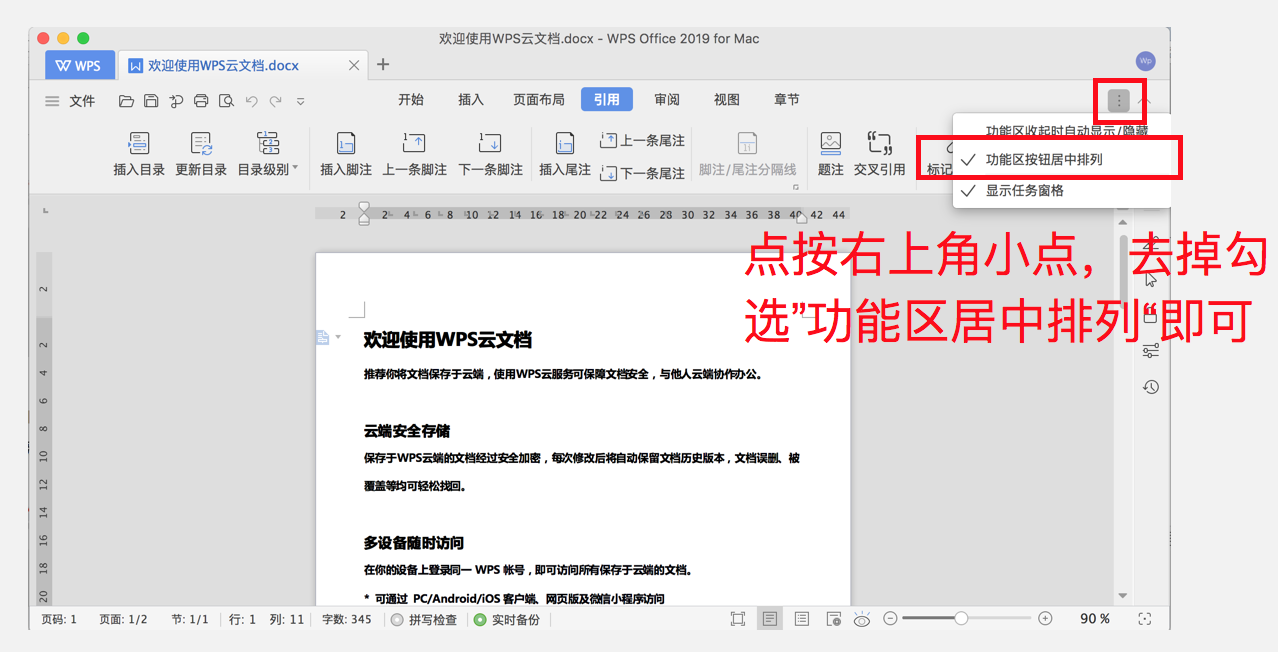Enable eye protection mode in status bar
The image size is (1278, 652).
pos(862,620)
